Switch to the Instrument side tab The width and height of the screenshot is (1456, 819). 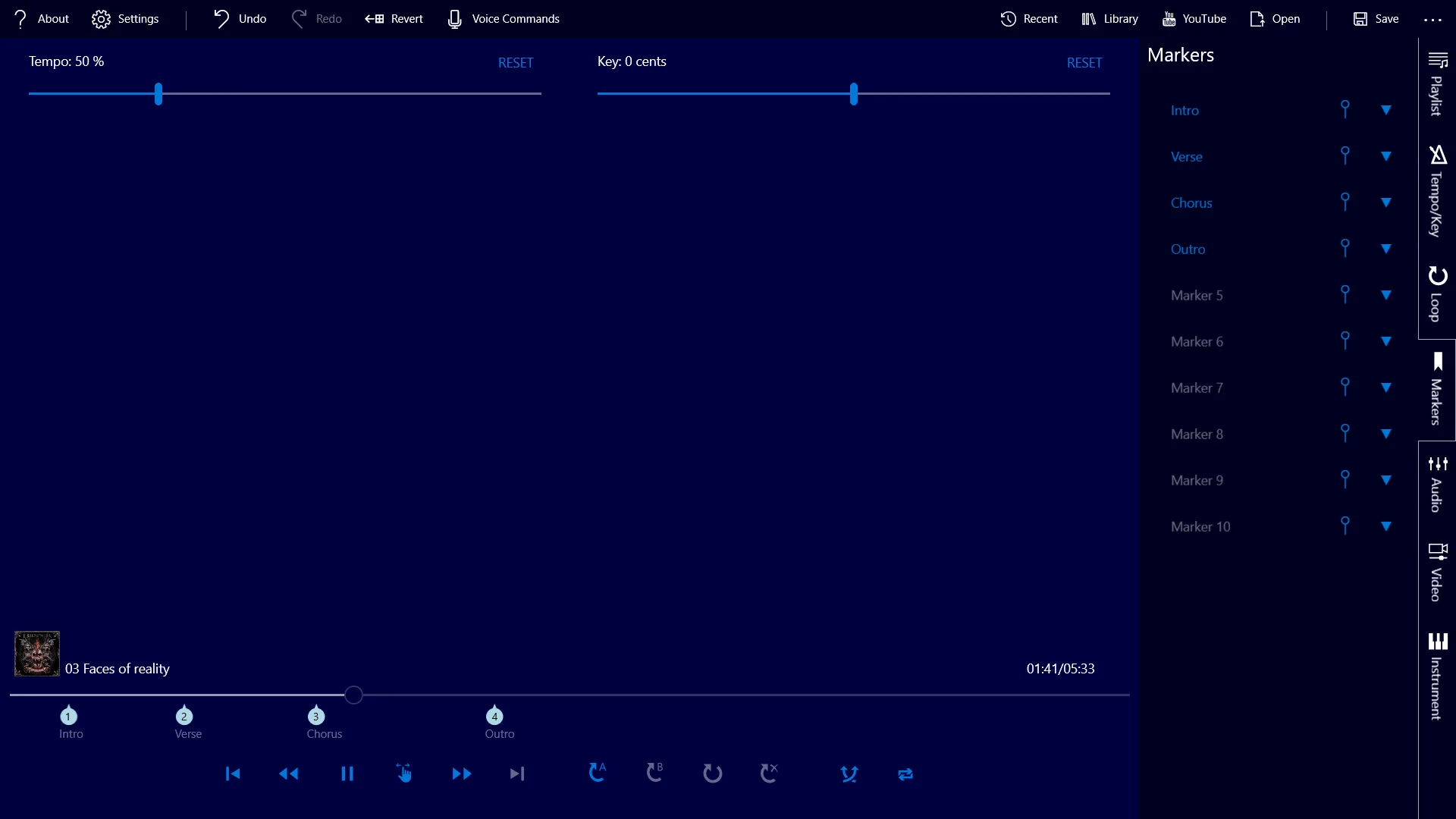(x=1437, y=676)
